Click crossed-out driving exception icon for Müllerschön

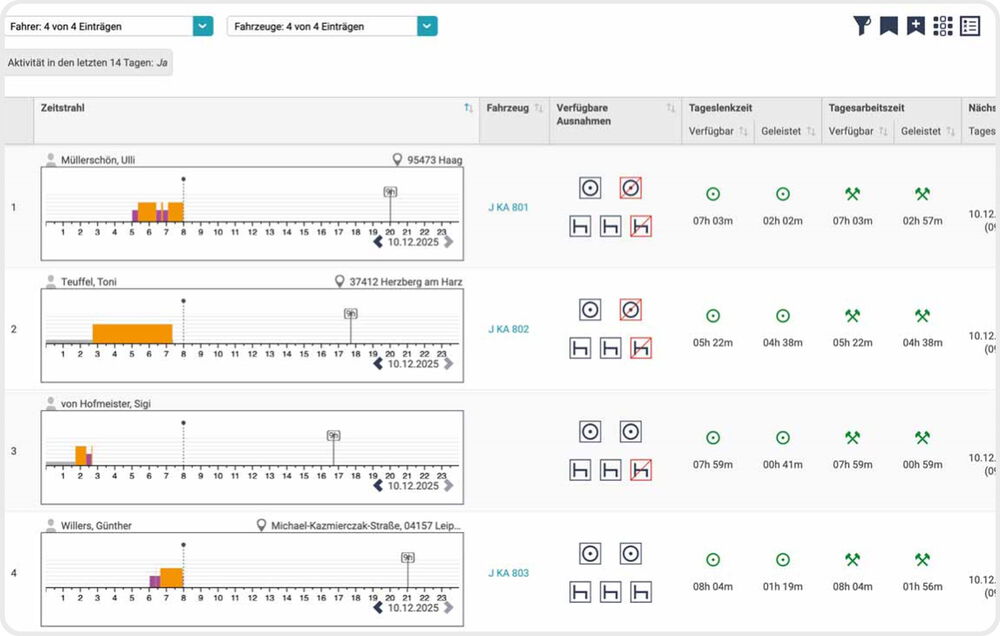pyautogui.click(x=630, y=188)
